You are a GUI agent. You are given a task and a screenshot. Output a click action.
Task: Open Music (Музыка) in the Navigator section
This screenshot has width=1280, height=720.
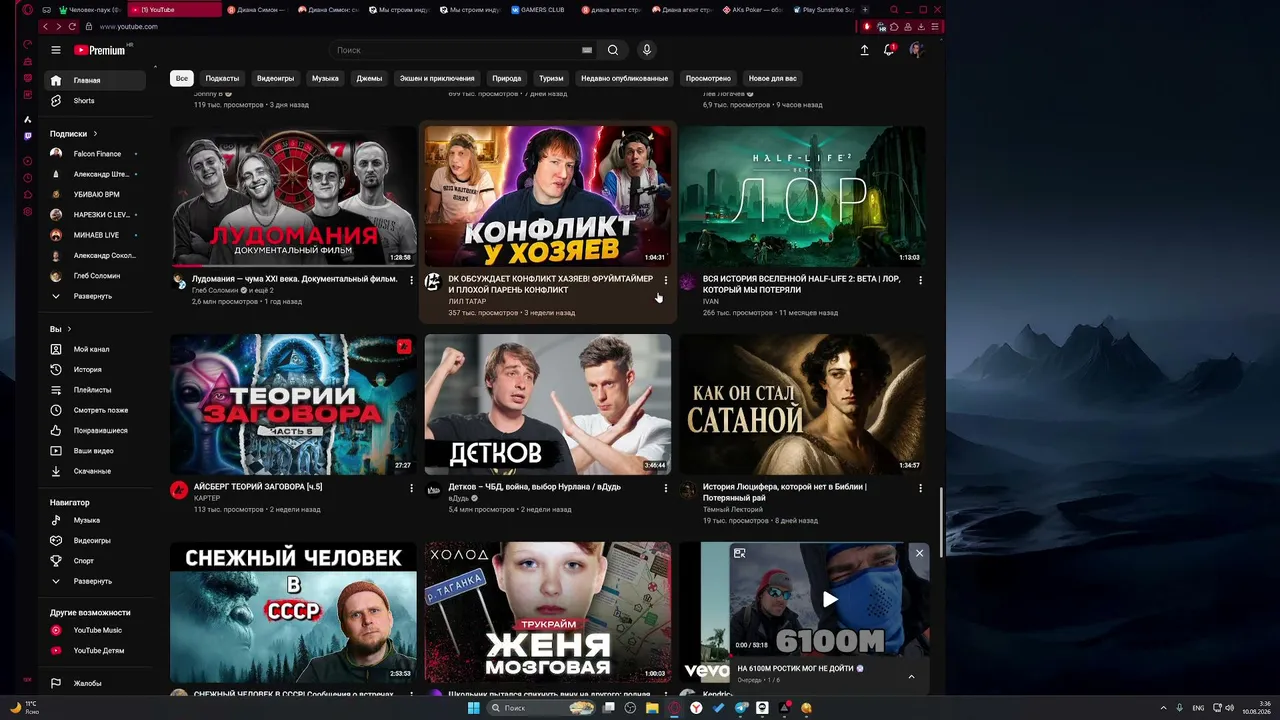[x=96, y=520]
